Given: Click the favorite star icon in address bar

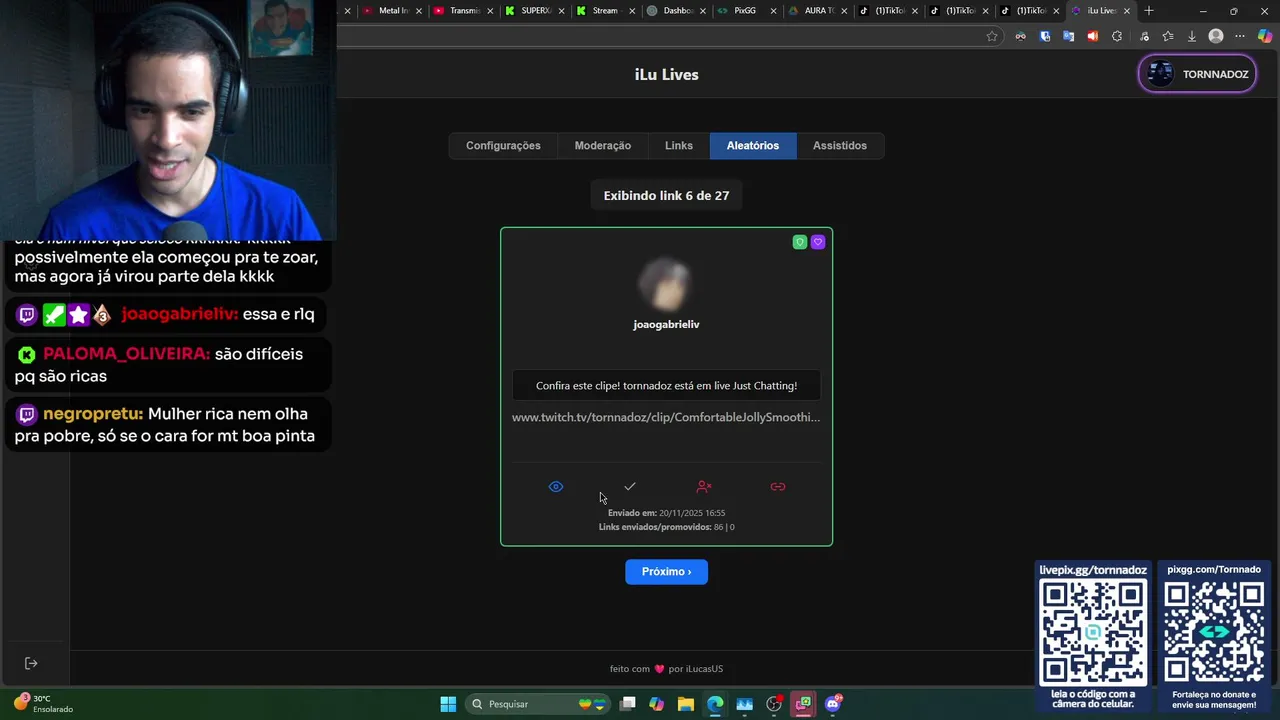Looking at the screenshot, I should [x=992, y=36].
